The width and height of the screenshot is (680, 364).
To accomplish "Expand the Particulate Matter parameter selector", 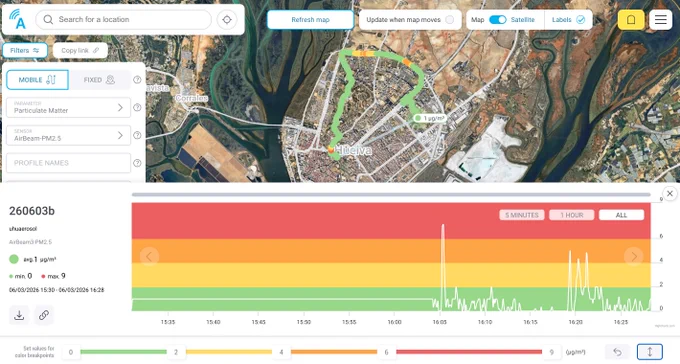I will coord(69,108).
